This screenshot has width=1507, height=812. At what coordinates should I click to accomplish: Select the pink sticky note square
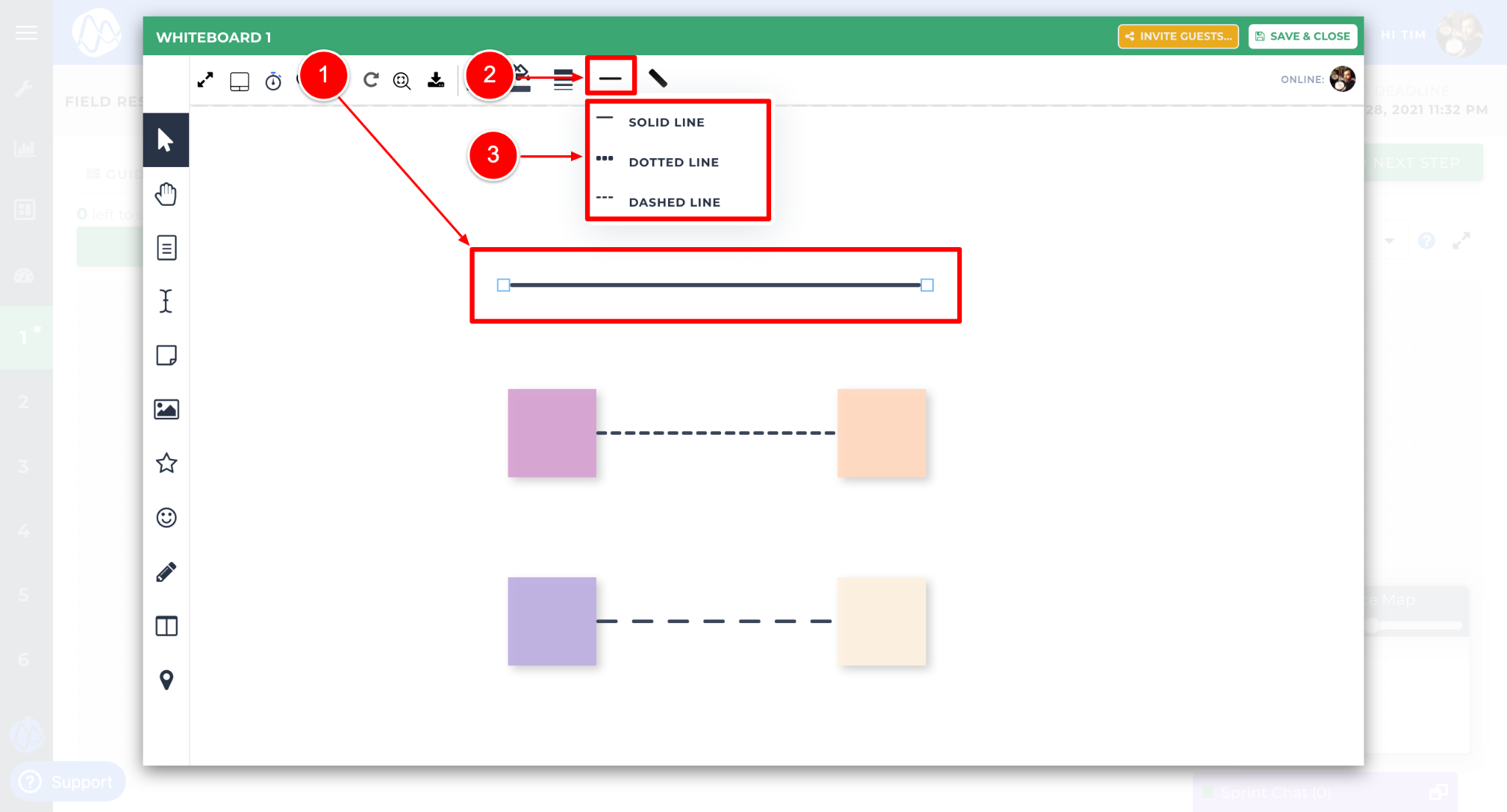(552, 433)
